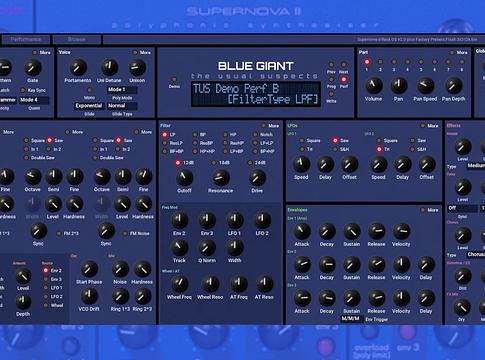
Task: Select S&H waveform for LFO 2
Action: (x=413, y=149)
